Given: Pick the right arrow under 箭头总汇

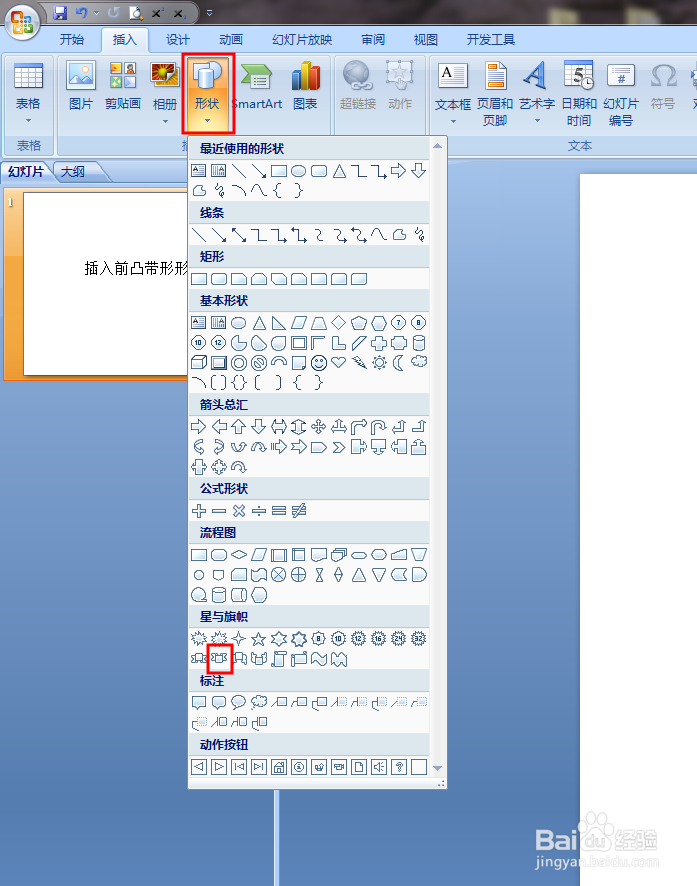Looking at the screenshot, I should [x=199, y=427].
